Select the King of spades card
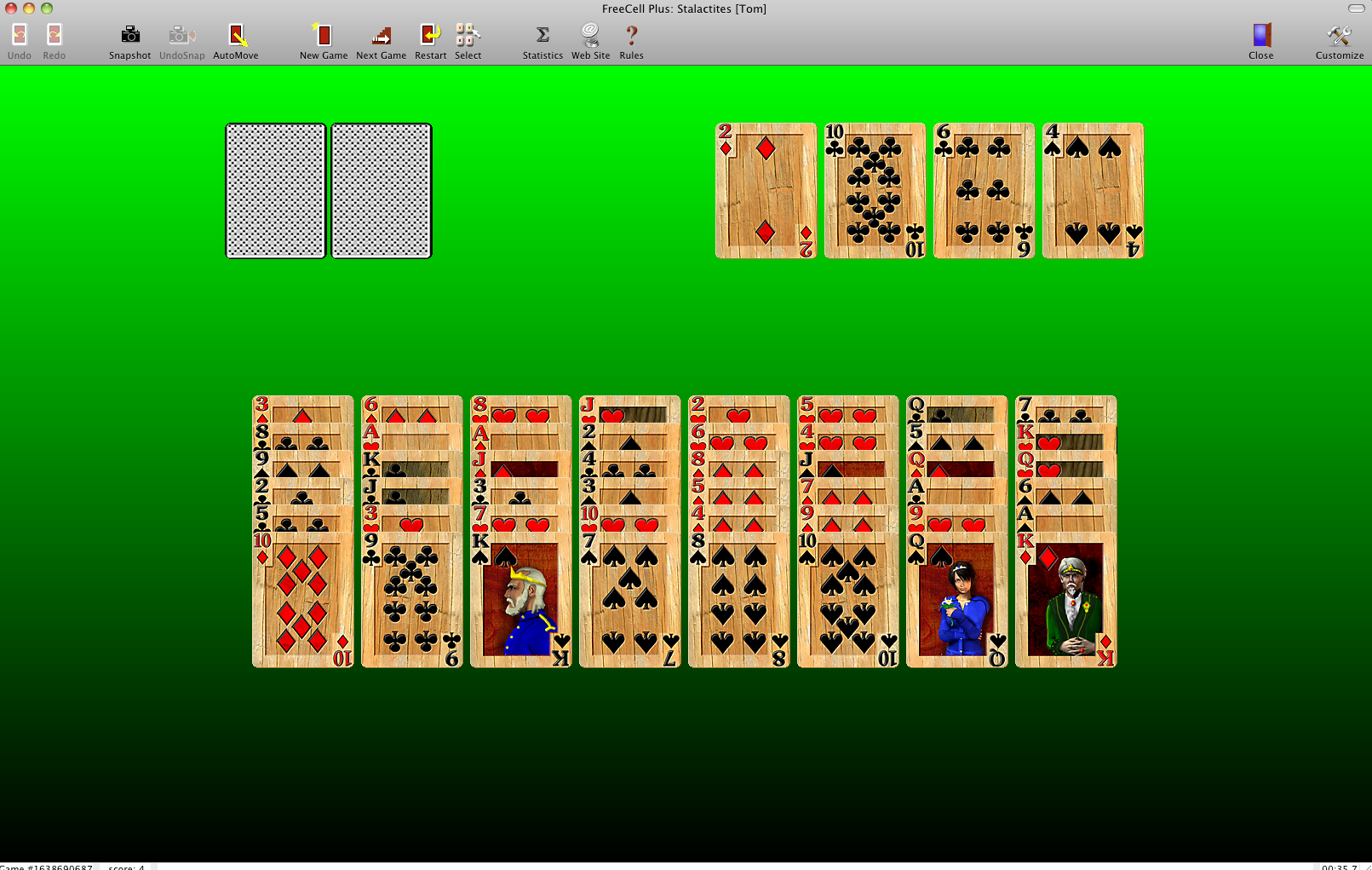Image resolution: width=1372 pixels, height=870 pixels. coord(520,601)
